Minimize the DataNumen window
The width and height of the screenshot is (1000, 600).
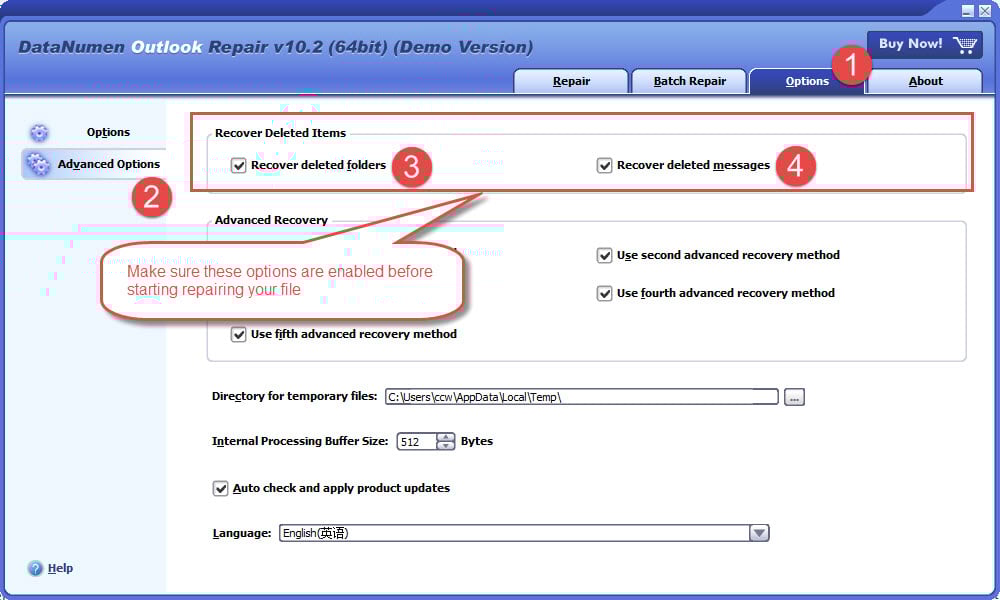[x=967, y=11]
